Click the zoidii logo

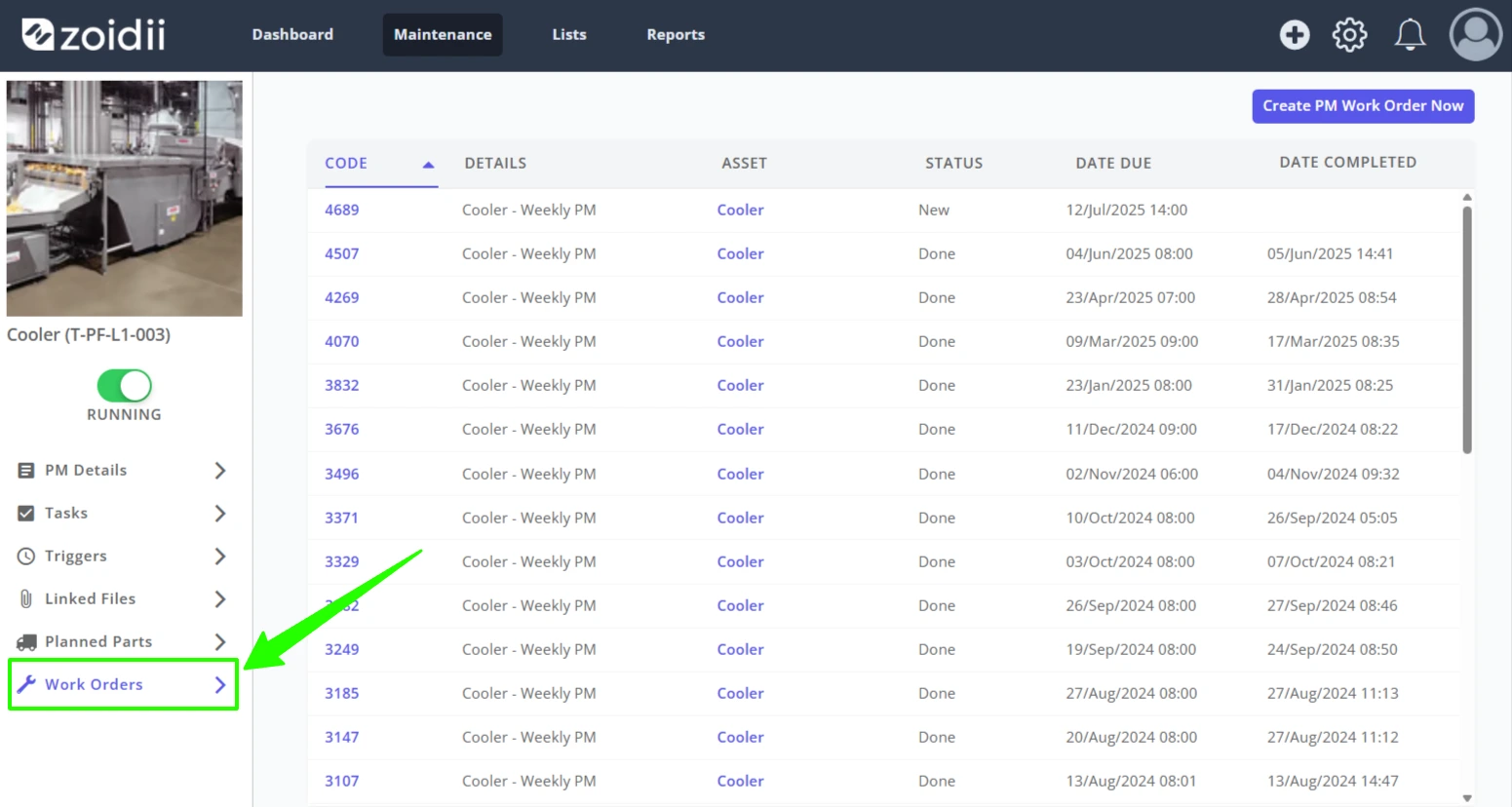pyautogui.click(x=94, y=35)
